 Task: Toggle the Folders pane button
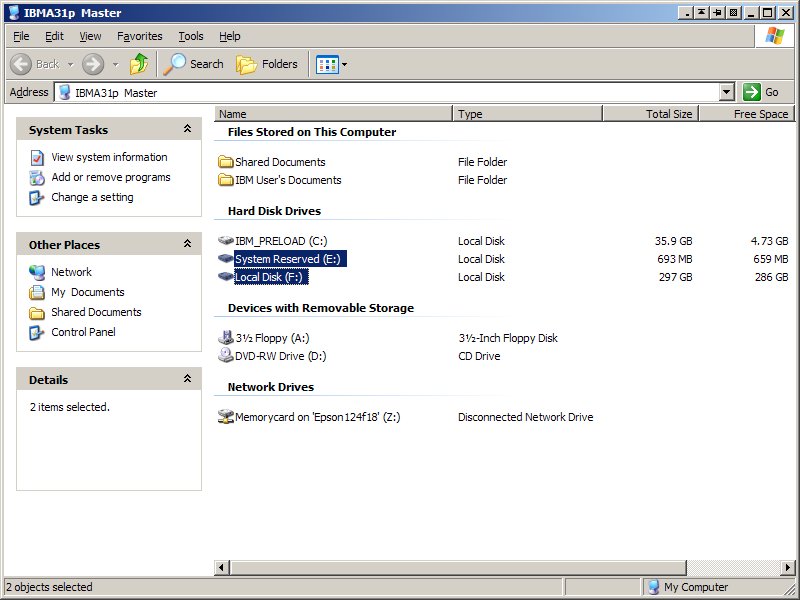tap(267, 64)
